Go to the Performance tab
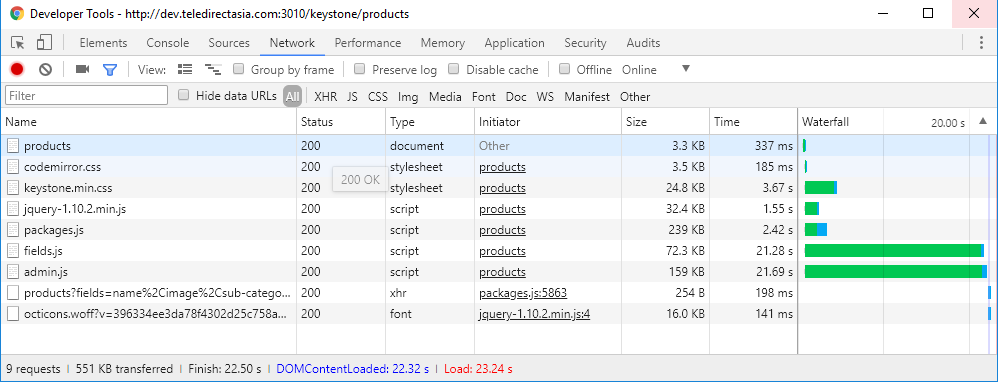This screenshot has height=382, width=998. point(368,43)
